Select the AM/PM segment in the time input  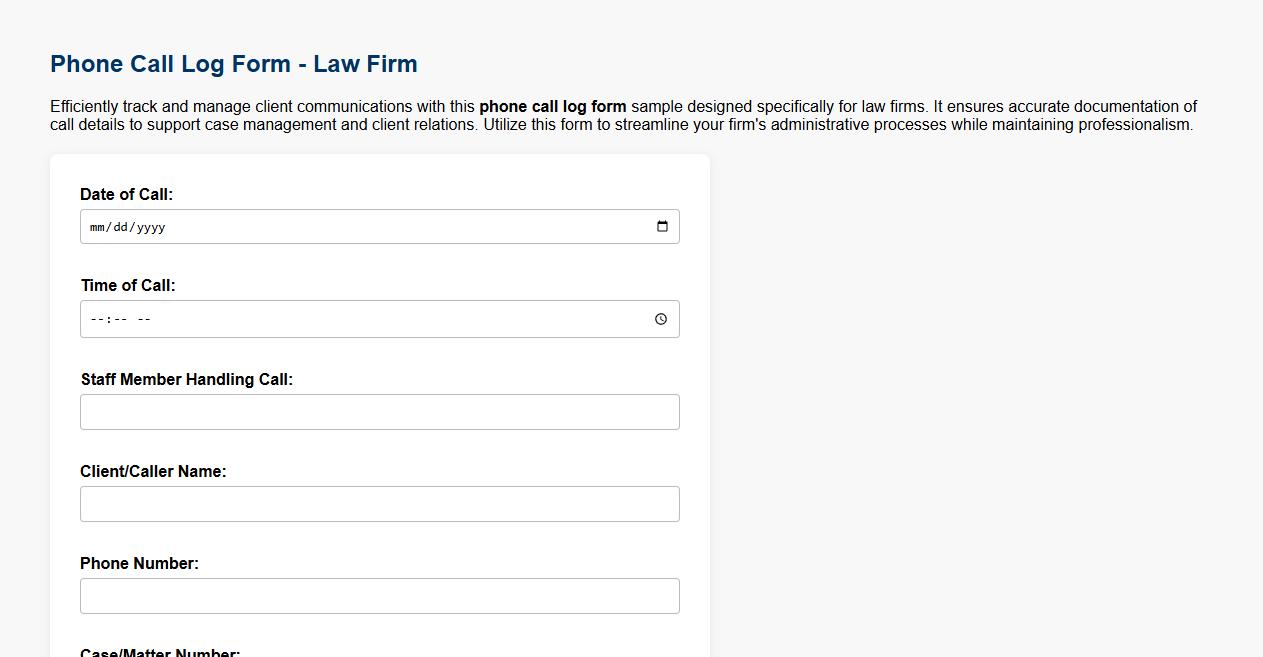[143, 319]
